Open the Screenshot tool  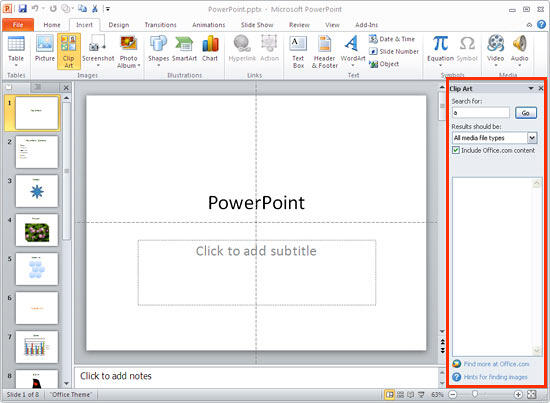tap(98, 51)
